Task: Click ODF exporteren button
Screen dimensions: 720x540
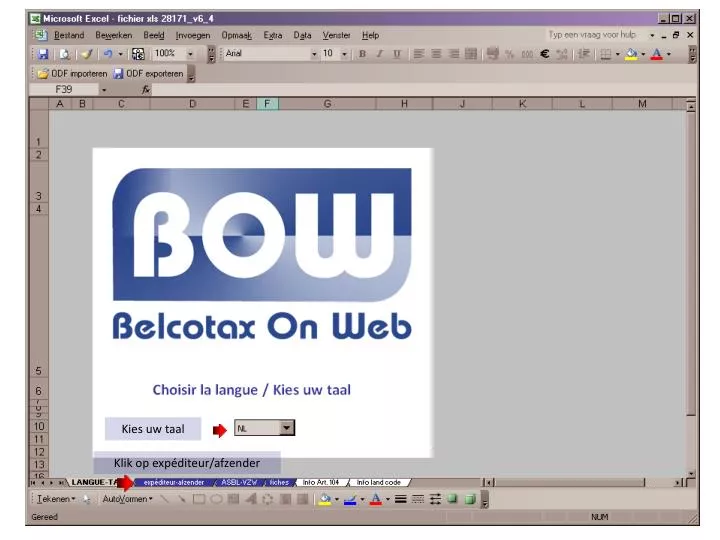Action: [x=148, y=73]
